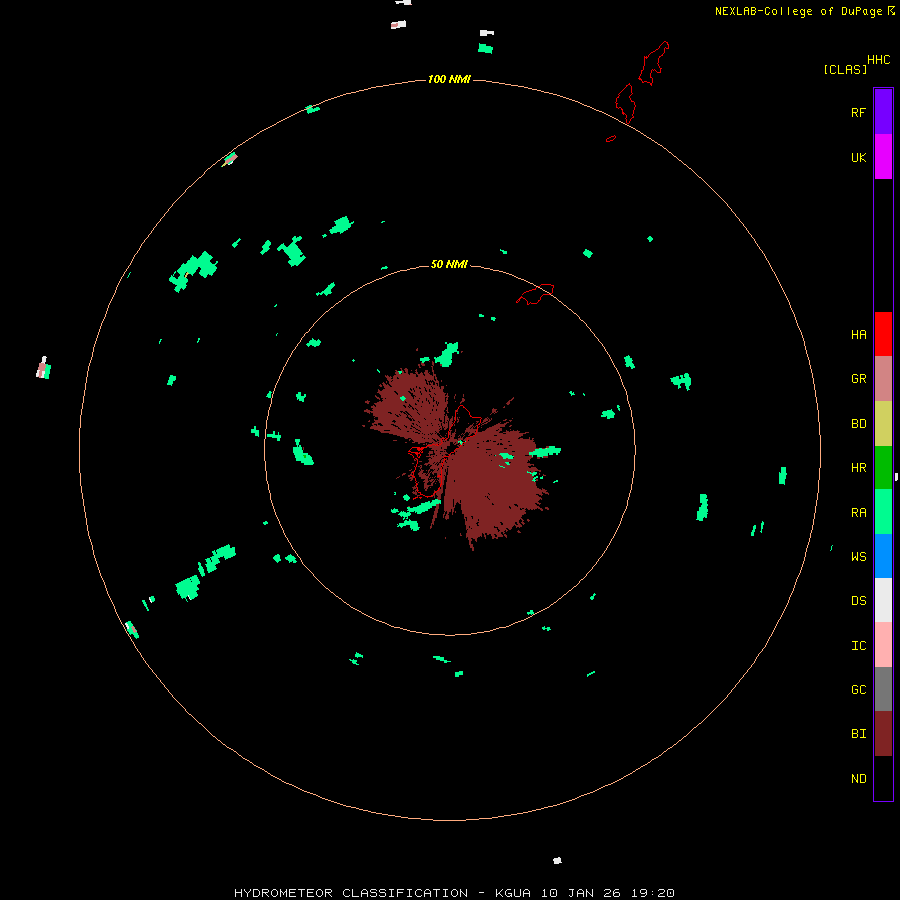Click the 'HHC' product code text
The width and height of the screenshot is (900, 900).
pyautogui.click(x=878, y=60)
